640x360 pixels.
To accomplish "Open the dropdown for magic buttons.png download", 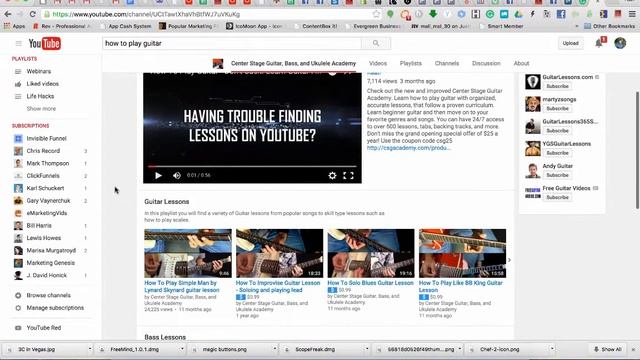I will (x=274, y=349).
